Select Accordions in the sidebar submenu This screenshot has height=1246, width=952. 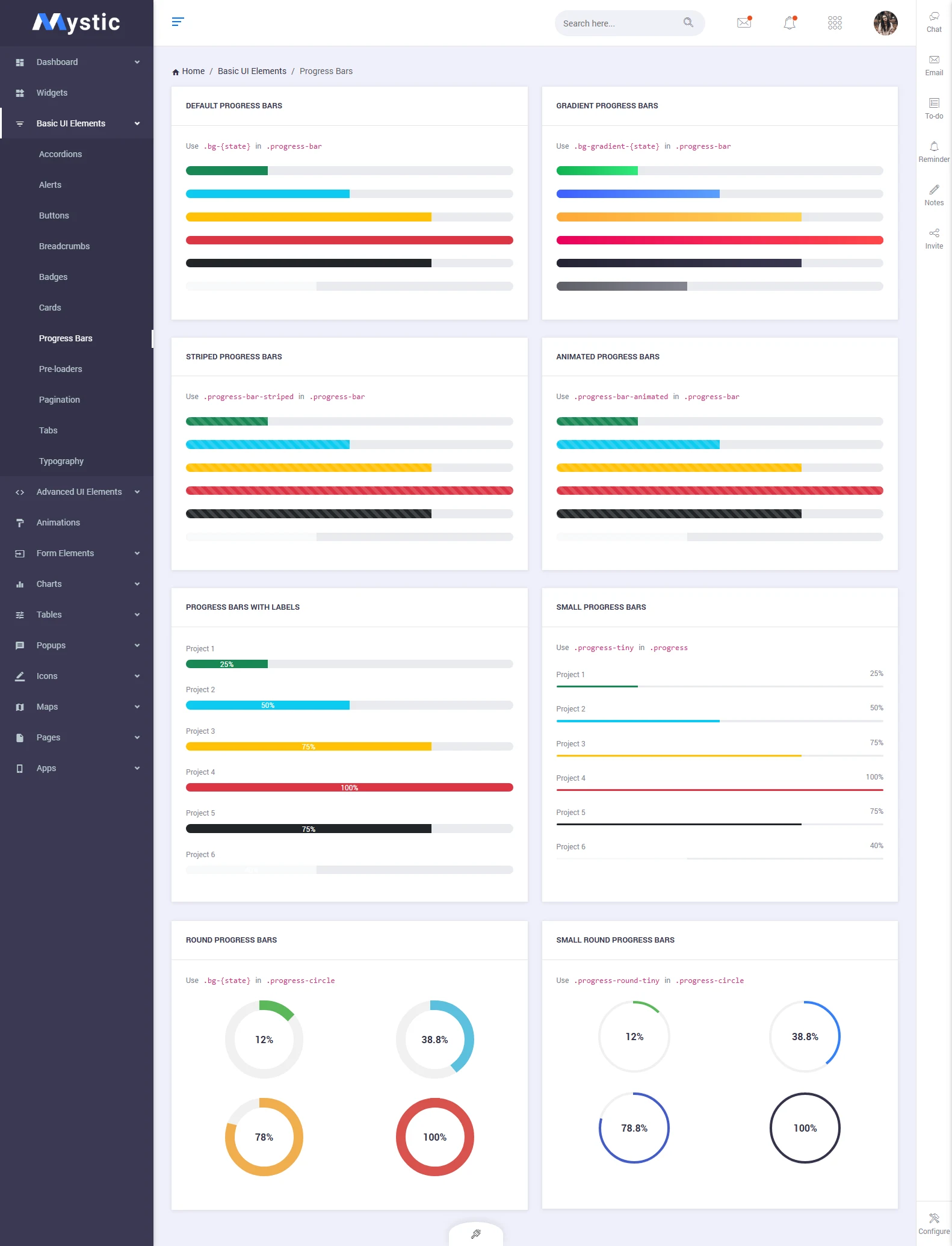pyautogui.click(x=60, y=154)
